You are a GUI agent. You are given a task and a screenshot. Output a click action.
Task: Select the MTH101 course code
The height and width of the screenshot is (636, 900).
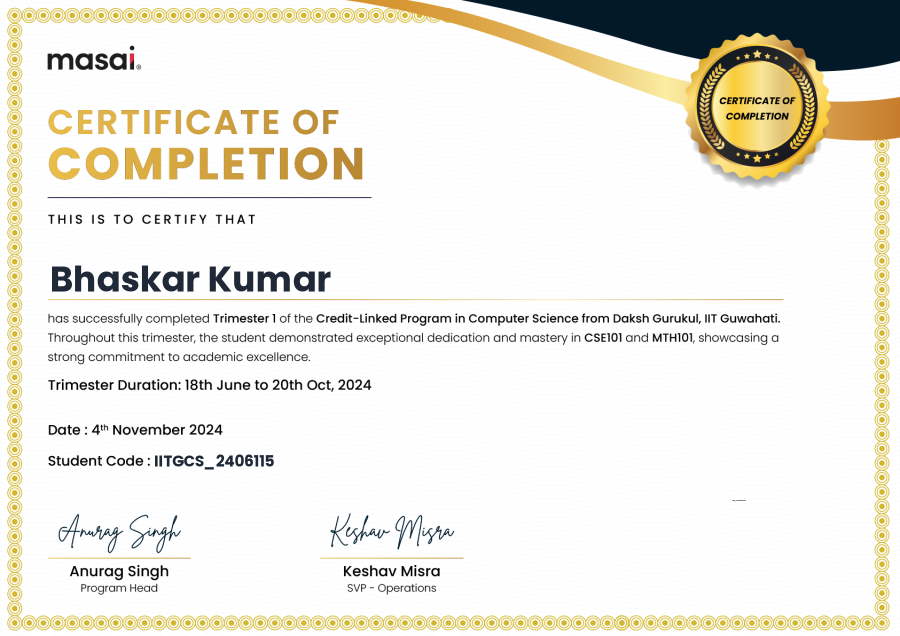pos(671,338)
